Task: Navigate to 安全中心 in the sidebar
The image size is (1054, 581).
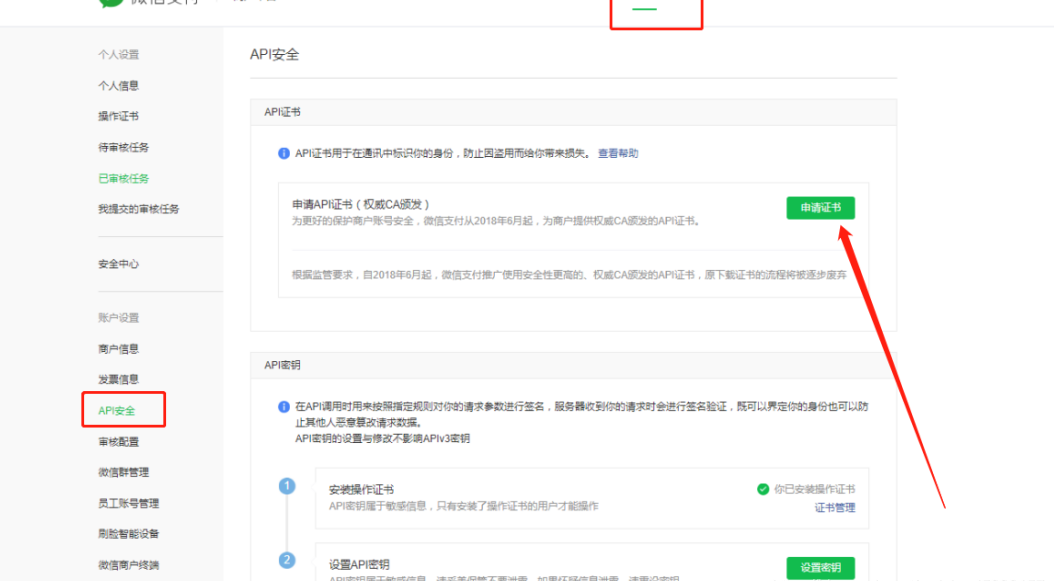Action: pos(118,264)
